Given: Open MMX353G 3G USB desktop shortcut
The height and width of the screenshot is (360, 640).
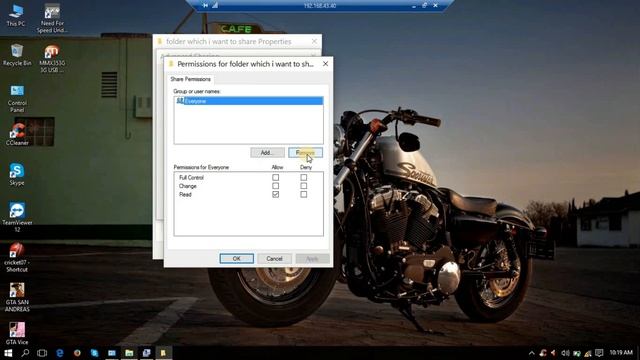Looking at the screenshot, I should tap(52, 58).
